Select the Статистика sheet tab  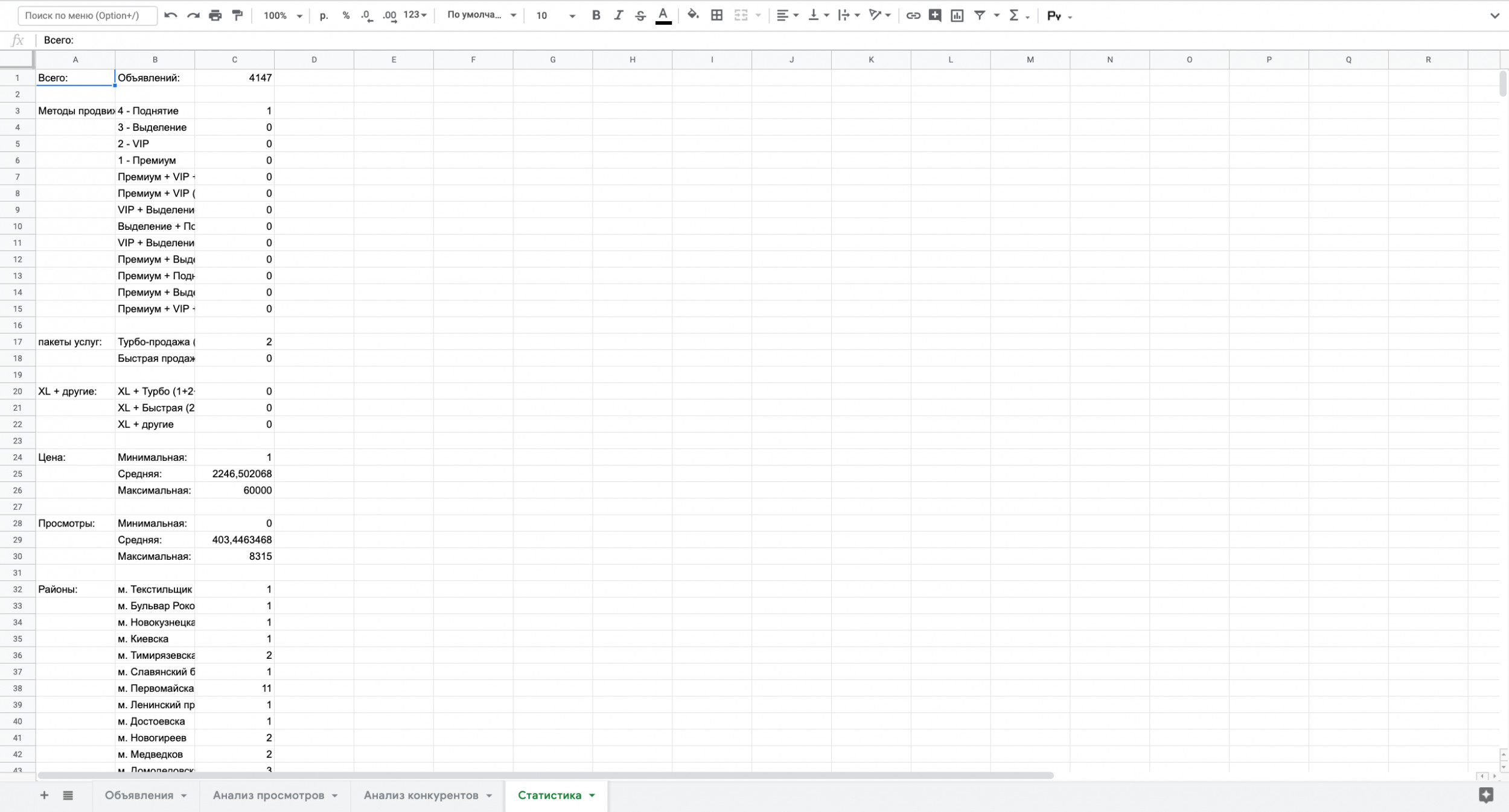click(549, 795)
